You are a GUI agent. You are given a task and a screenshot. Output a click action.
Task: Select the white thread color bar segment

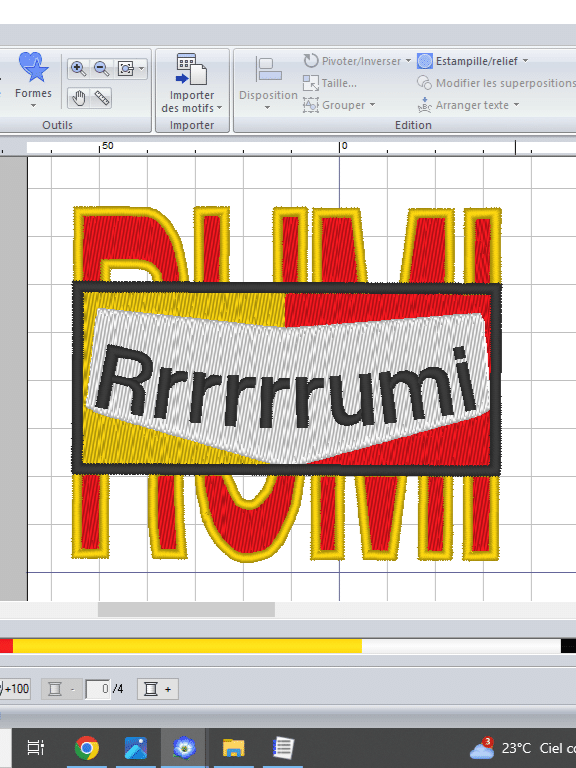tap(461, 646)
